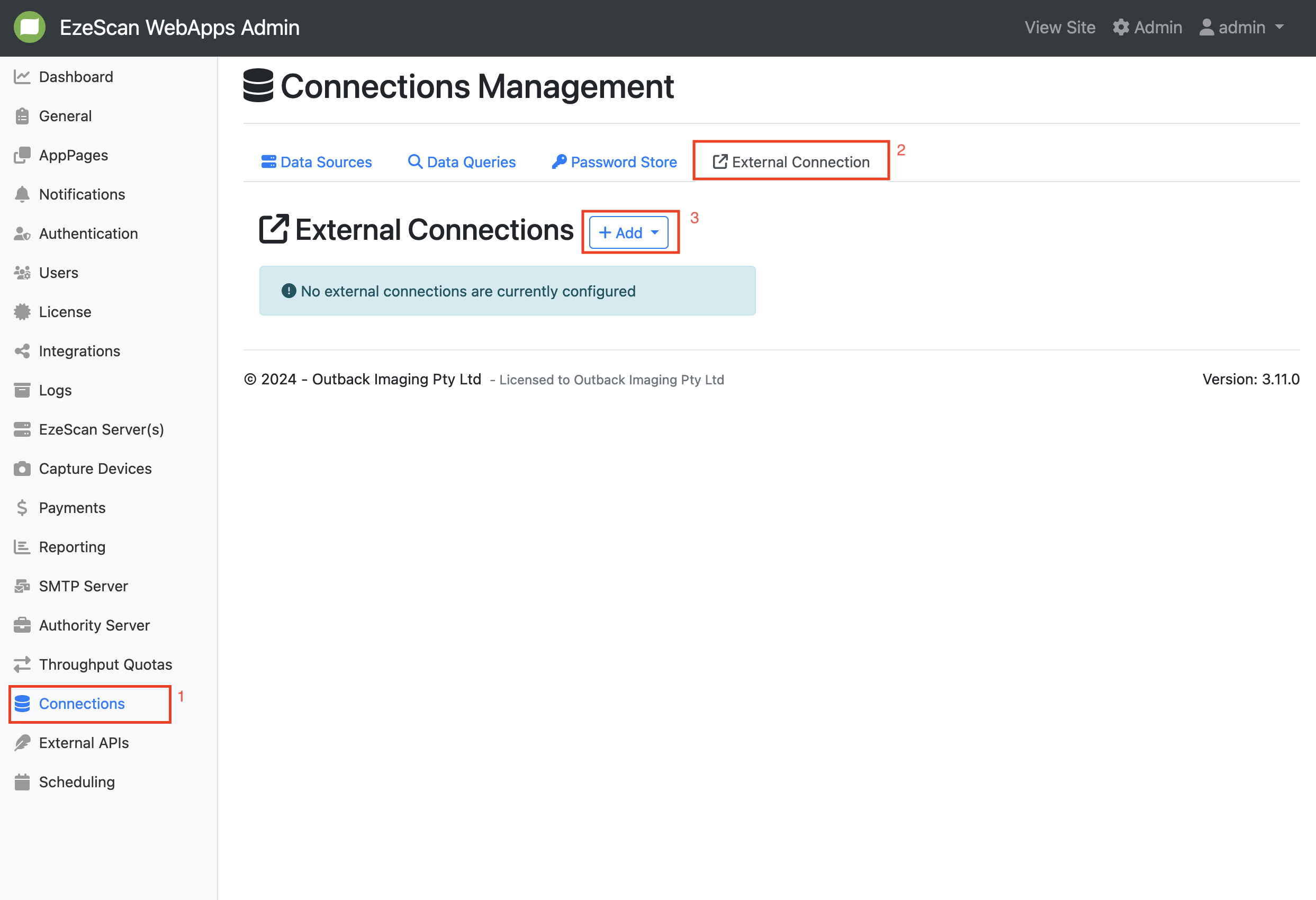Expand the admin user menu
The width and height of the screenshot is (1316, 900).
(1241, 27)
